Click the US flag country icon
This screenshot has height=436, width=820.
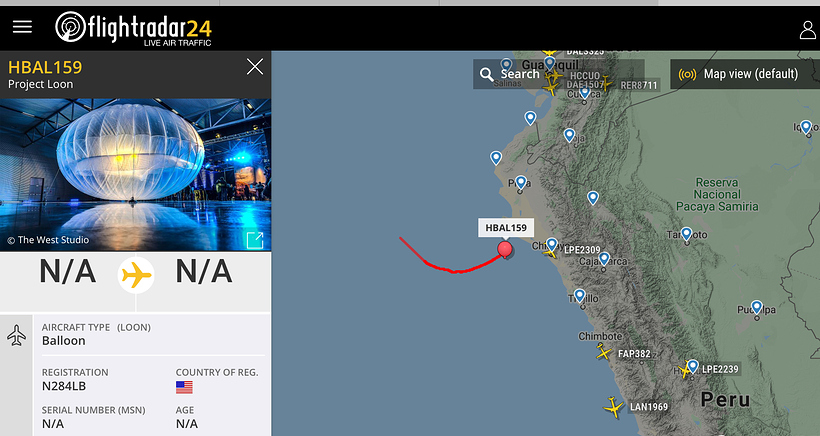pyautogui.click(x=184, y=387)
